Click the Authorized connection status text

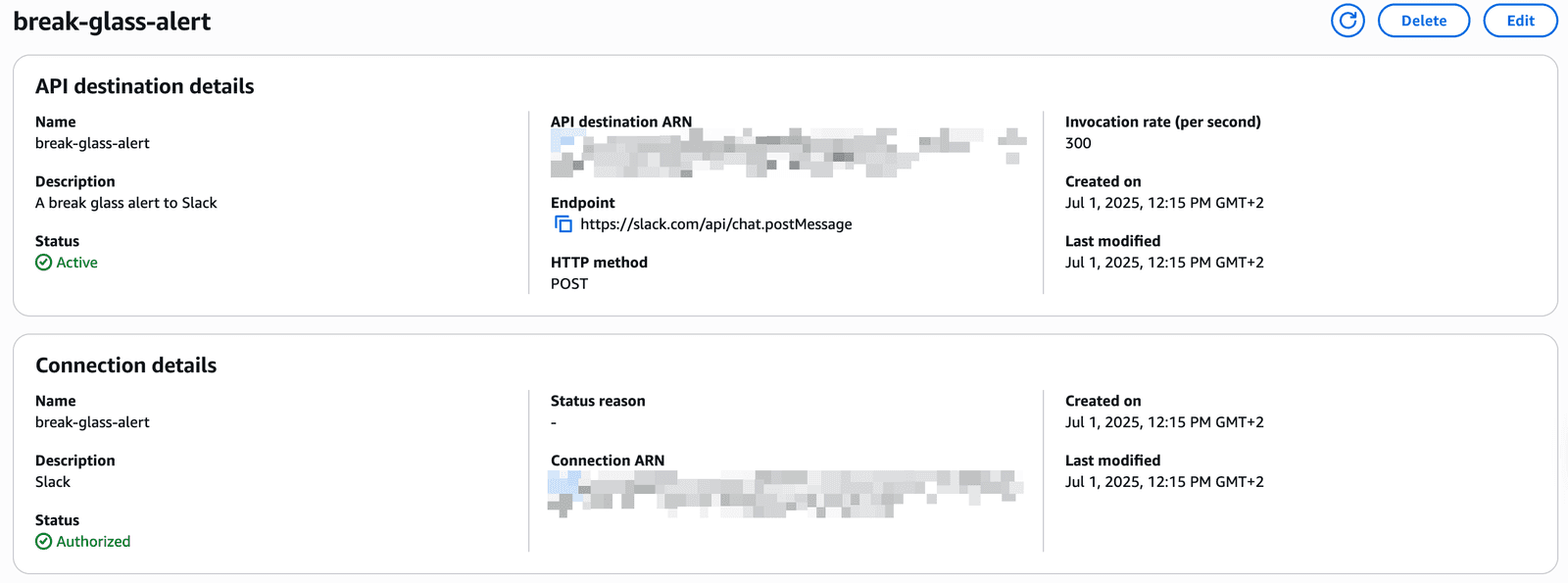(x=93, y=542)
